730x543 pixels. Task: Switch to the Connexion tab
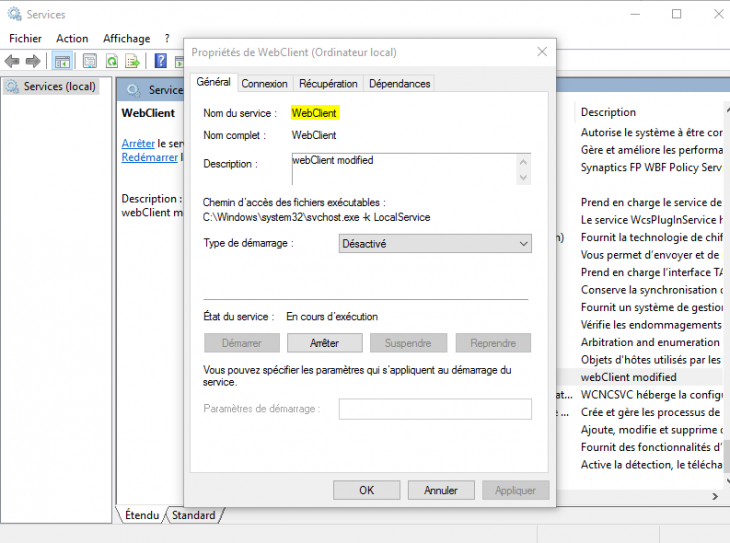tap(264, 84)
